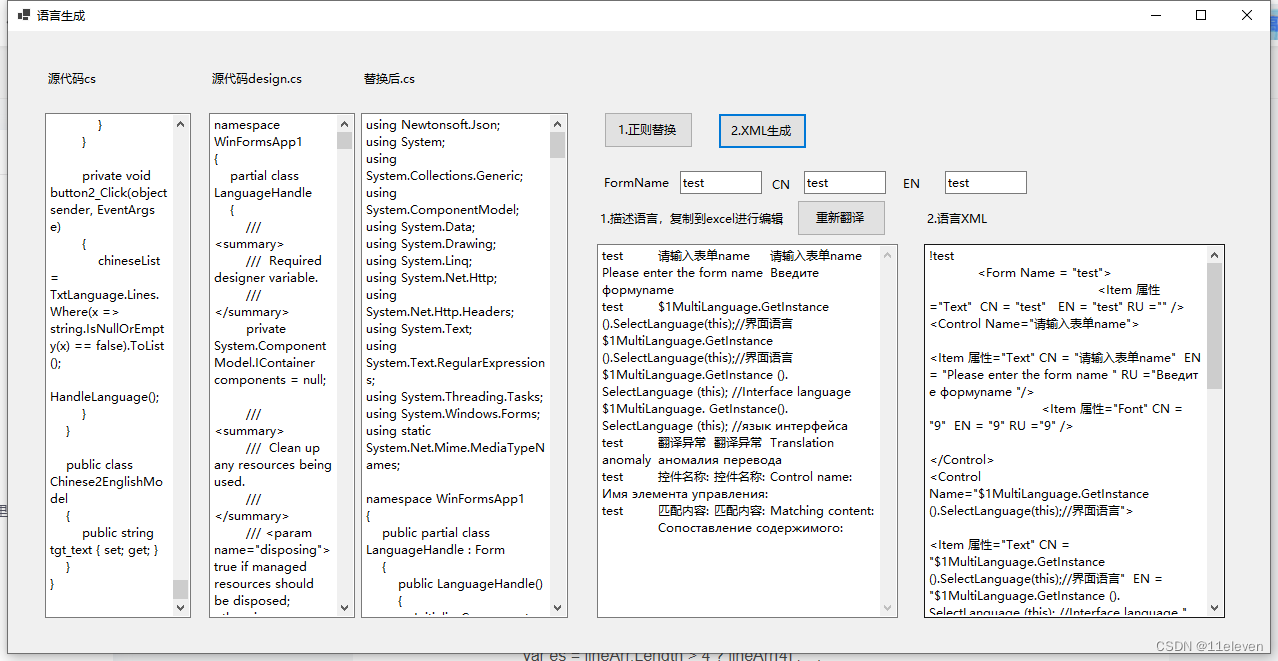Click the app icon in title bar
The image size is (1278, 661).
point(24,16)
